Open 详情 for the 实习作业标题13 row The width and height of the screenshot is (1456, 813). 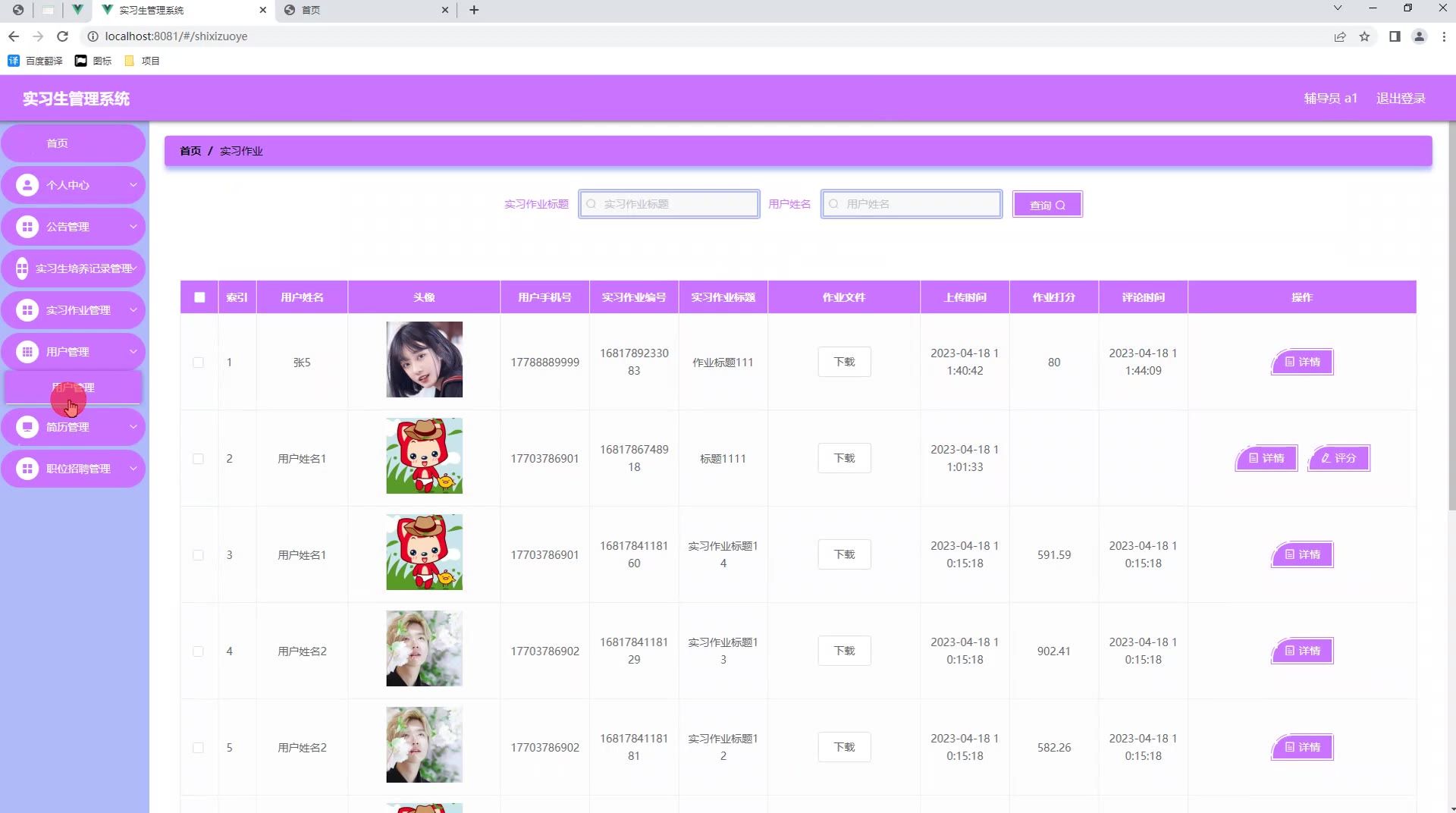pyautogui.click(x=1302, y=651)
